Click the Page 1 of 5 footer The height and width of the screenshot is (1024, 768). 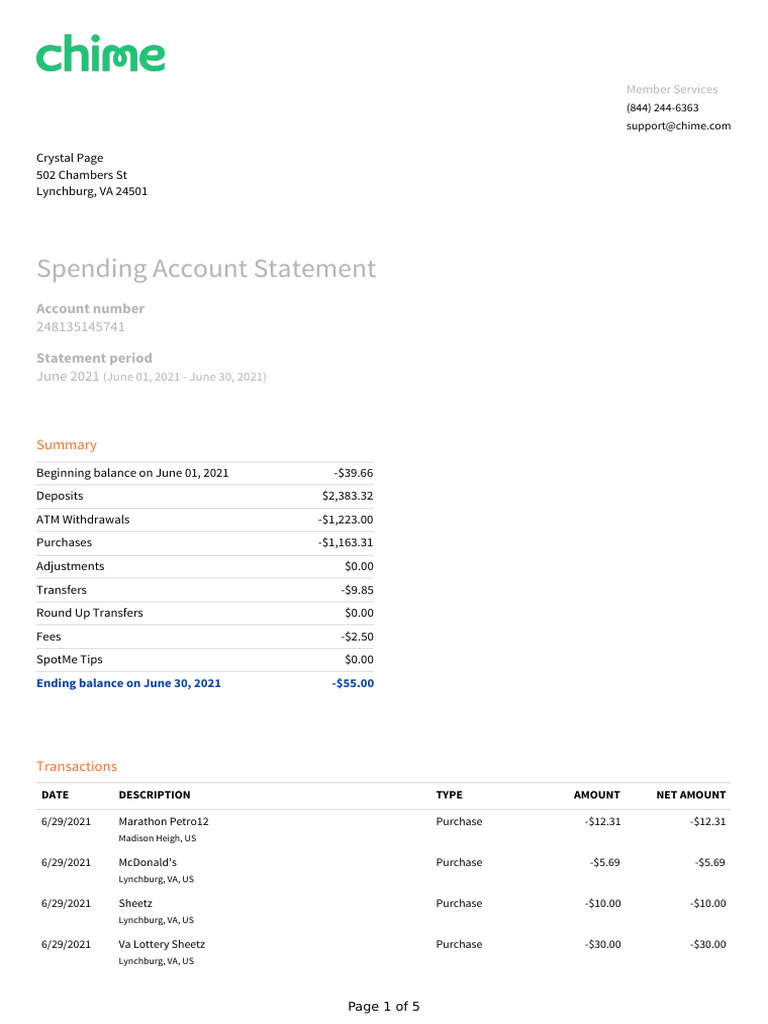coord(384,1006)
